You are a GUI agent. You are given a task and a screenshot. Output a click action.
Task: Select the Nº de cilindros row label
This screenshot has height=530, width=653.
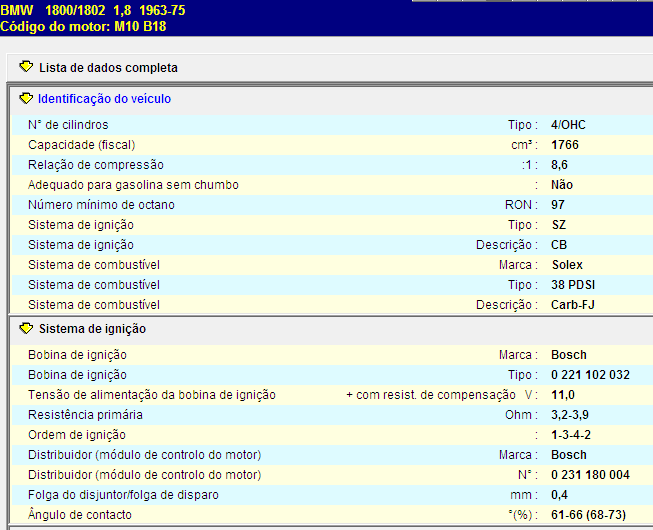[x=68, y=125]
